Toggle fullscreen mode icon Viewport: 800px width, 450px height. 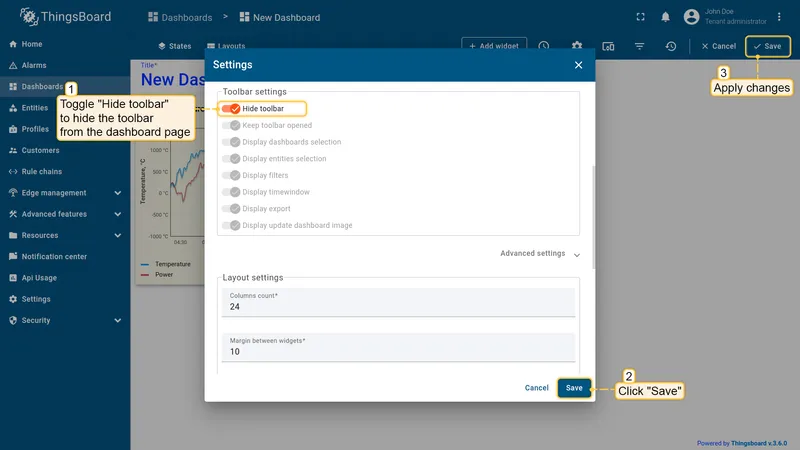click(x=640, y=17)
